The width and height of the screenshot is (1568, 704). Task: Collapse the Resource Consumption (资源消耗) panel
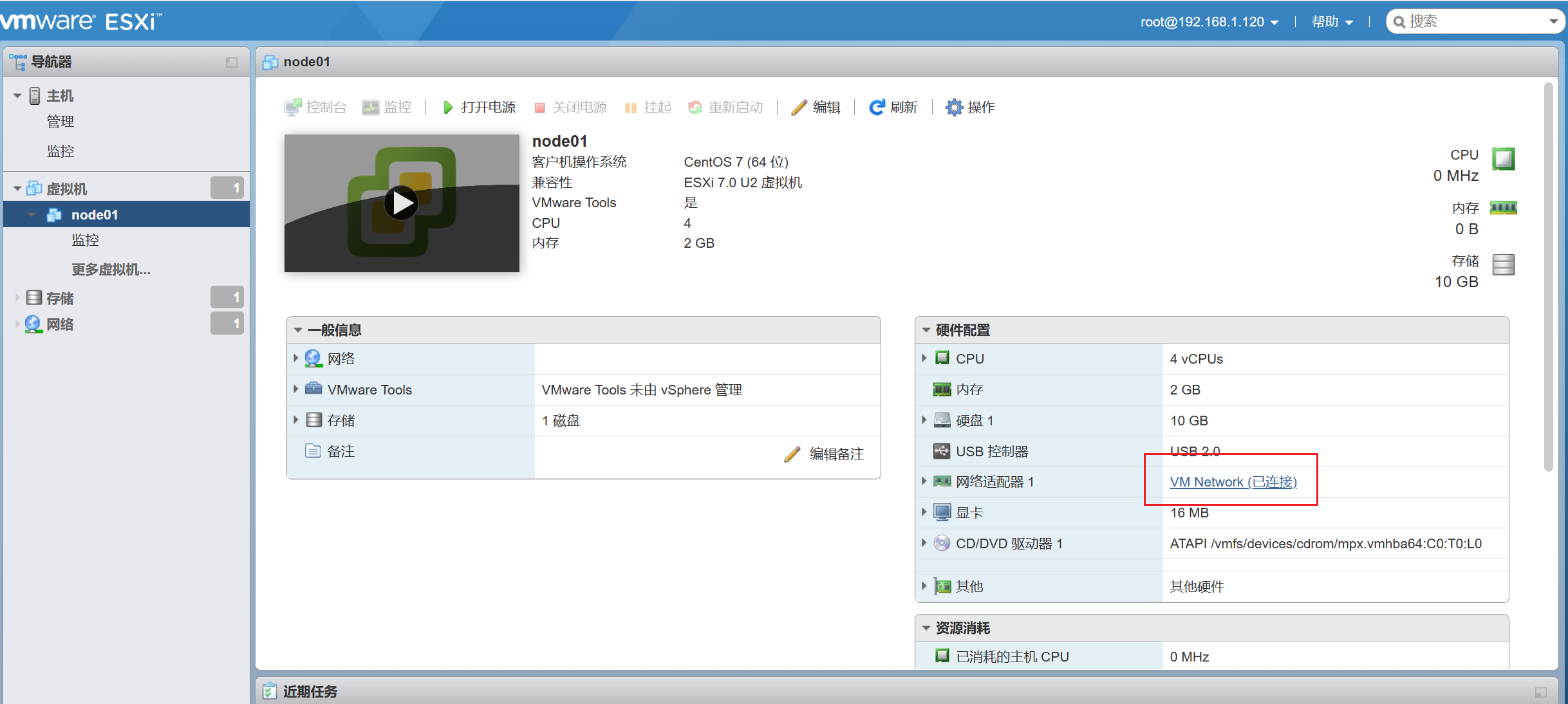926,628
